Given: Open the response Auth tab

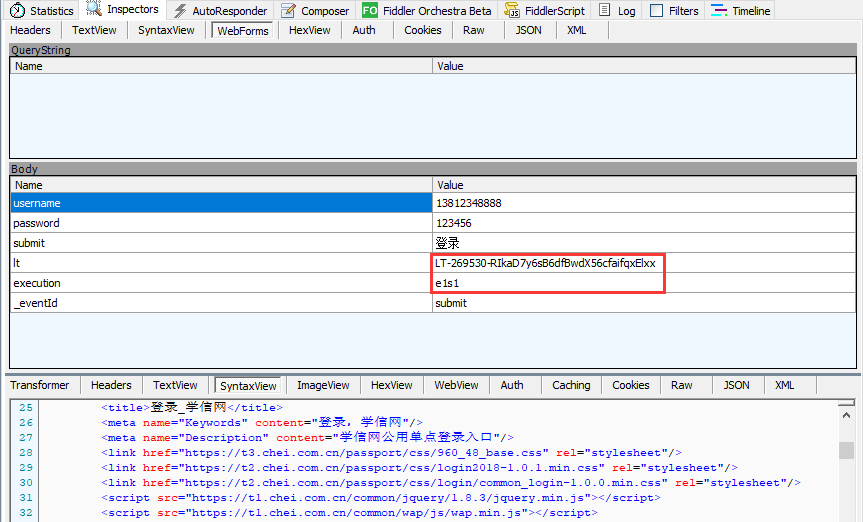Looking at the screenshot, I should coord(512,385).
